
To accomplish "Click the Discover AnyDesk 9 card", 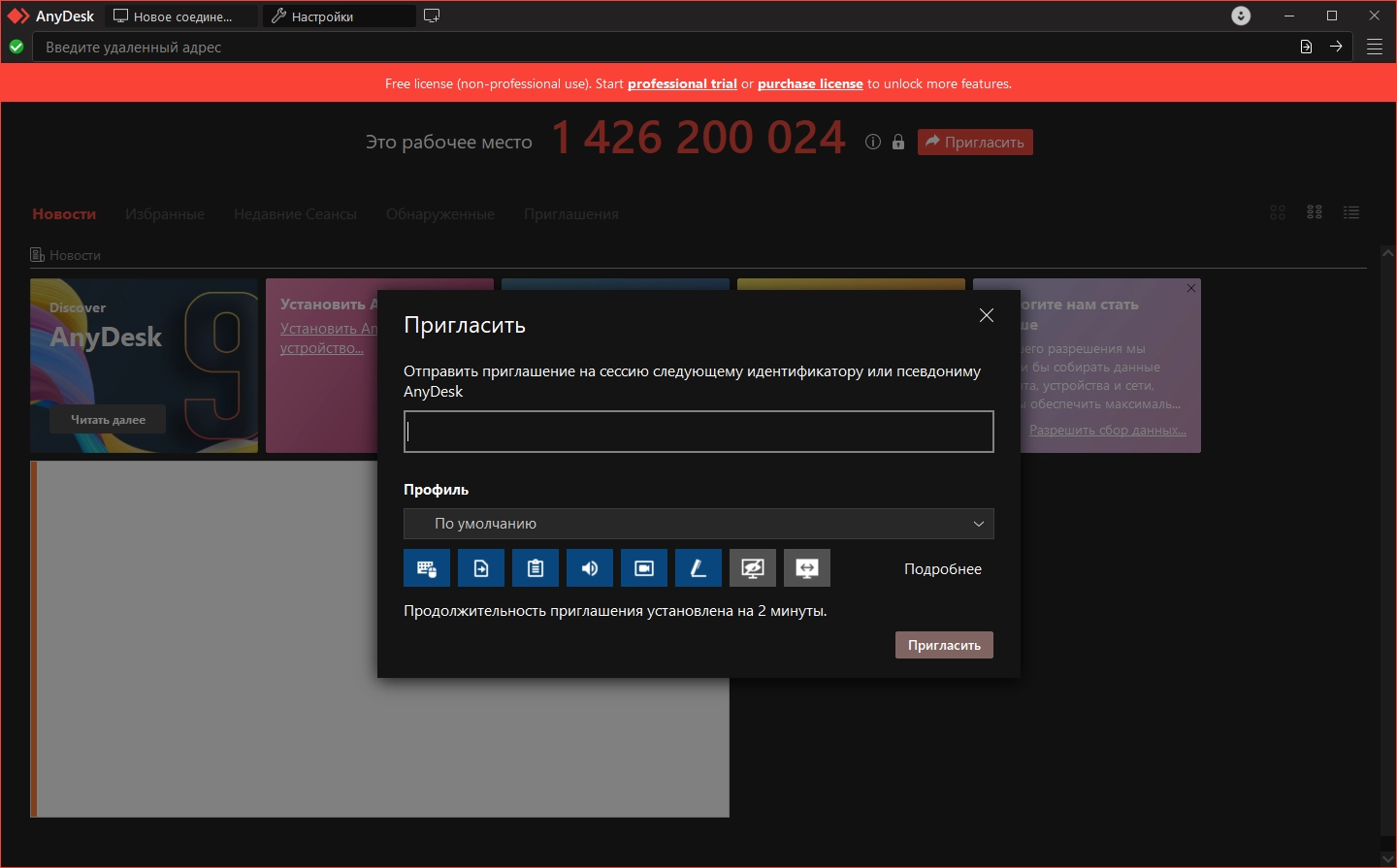I will coord(145,365).
